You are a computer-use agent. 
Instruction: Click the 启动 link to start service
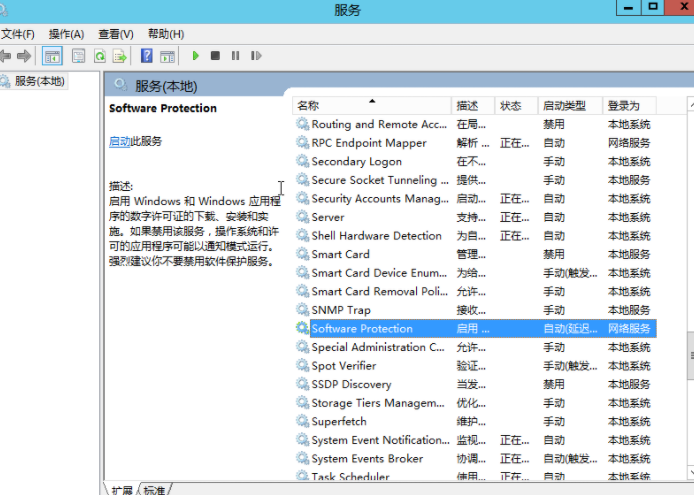click(119, 142)
